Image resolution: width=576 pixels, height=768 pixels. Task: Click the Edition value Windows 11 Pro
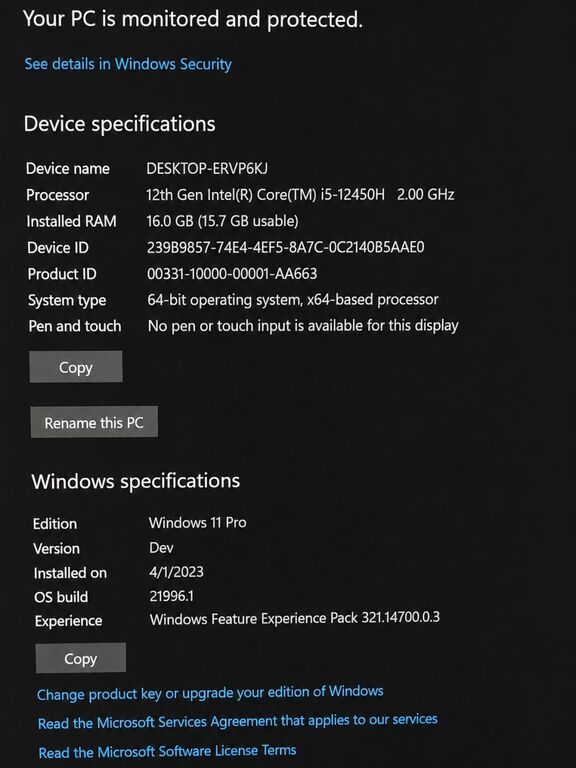click(197, 523)
